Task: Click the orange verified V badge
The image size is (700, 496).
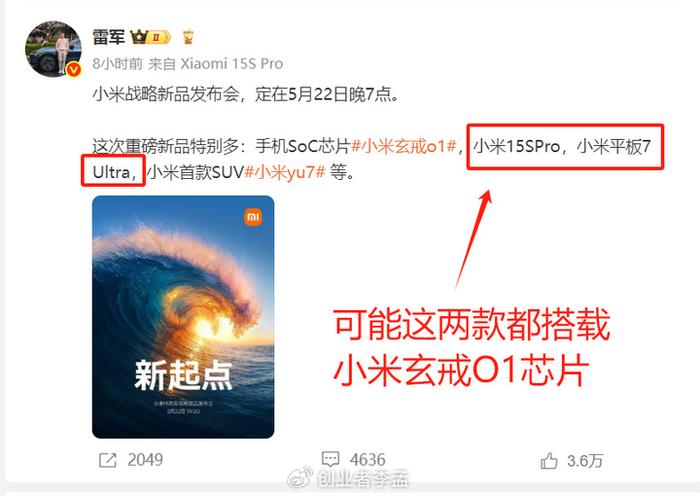Action: pos(74,70)
